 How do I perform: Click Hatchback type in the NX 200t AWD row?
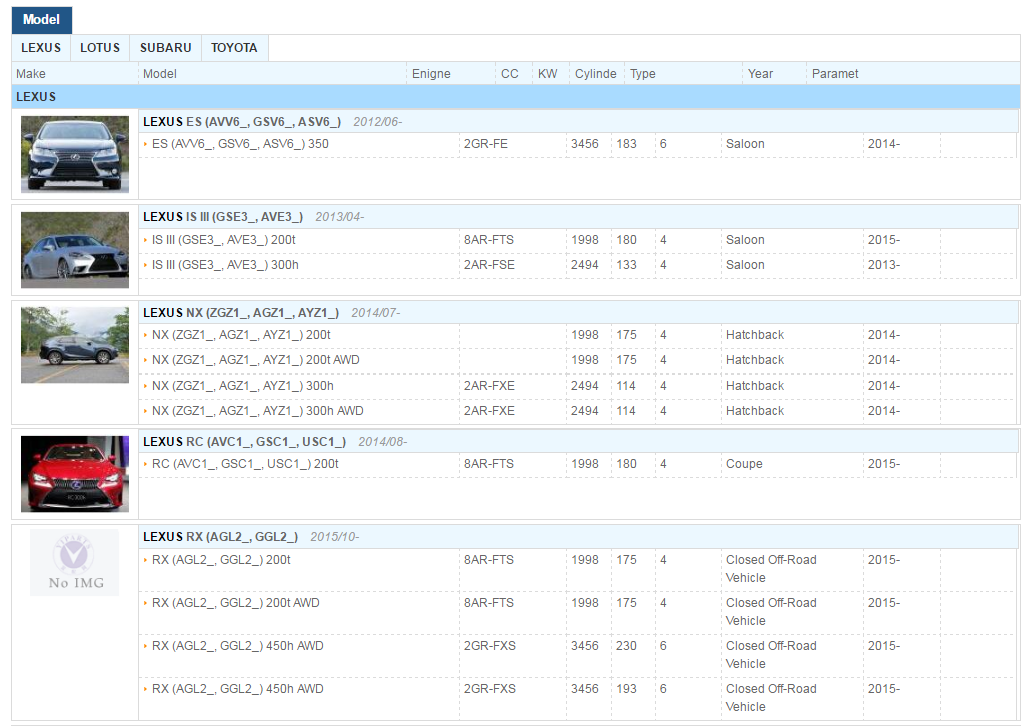(754, 360)
